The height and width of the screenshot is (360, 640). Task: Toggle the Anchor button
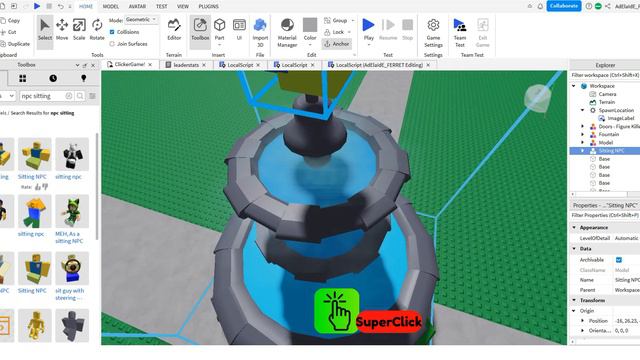(x=337, y=44)
